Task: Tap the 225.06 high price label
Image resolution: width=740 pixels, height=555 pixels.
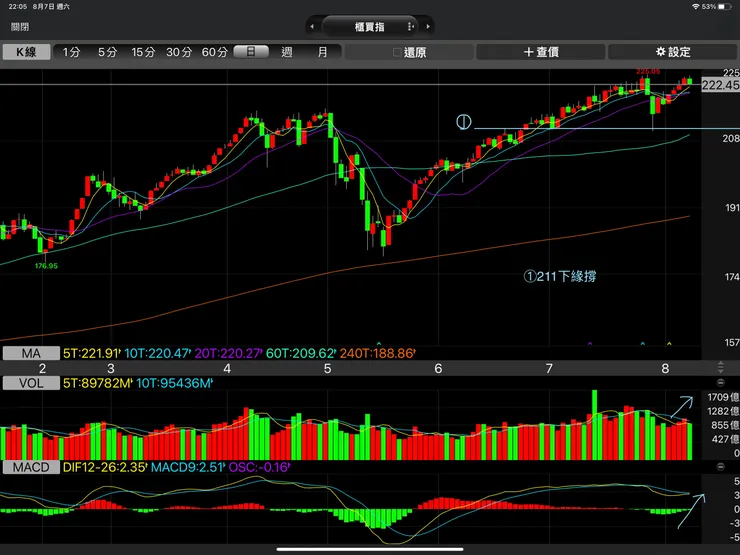Action: coord(648,72)
